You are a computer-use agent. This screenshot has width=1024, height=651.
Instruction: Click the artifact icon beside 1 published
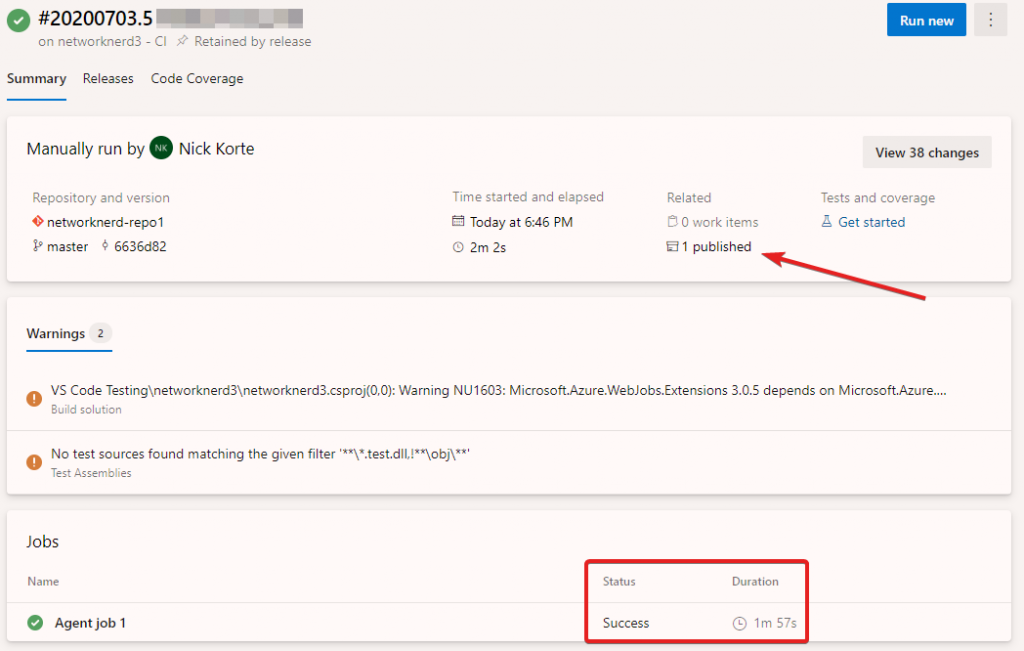coord(672,246)
